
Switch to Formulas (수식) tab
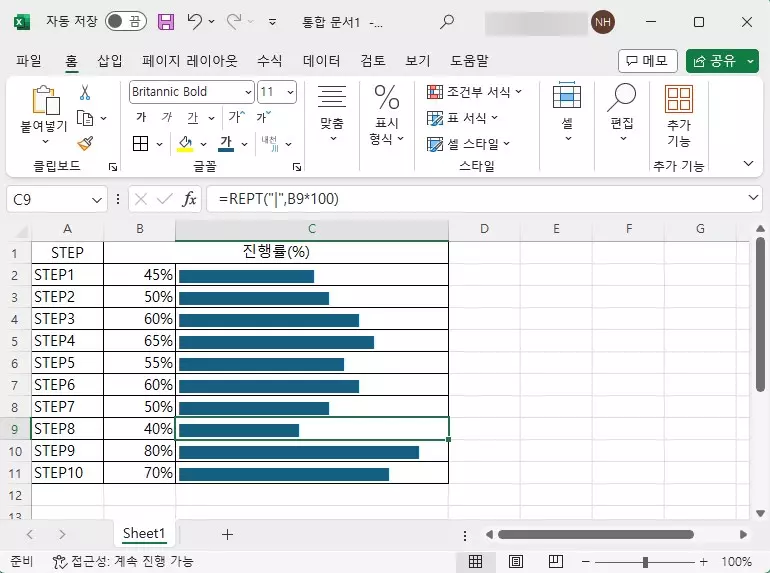pyautogui.click(x=270, y=61)
